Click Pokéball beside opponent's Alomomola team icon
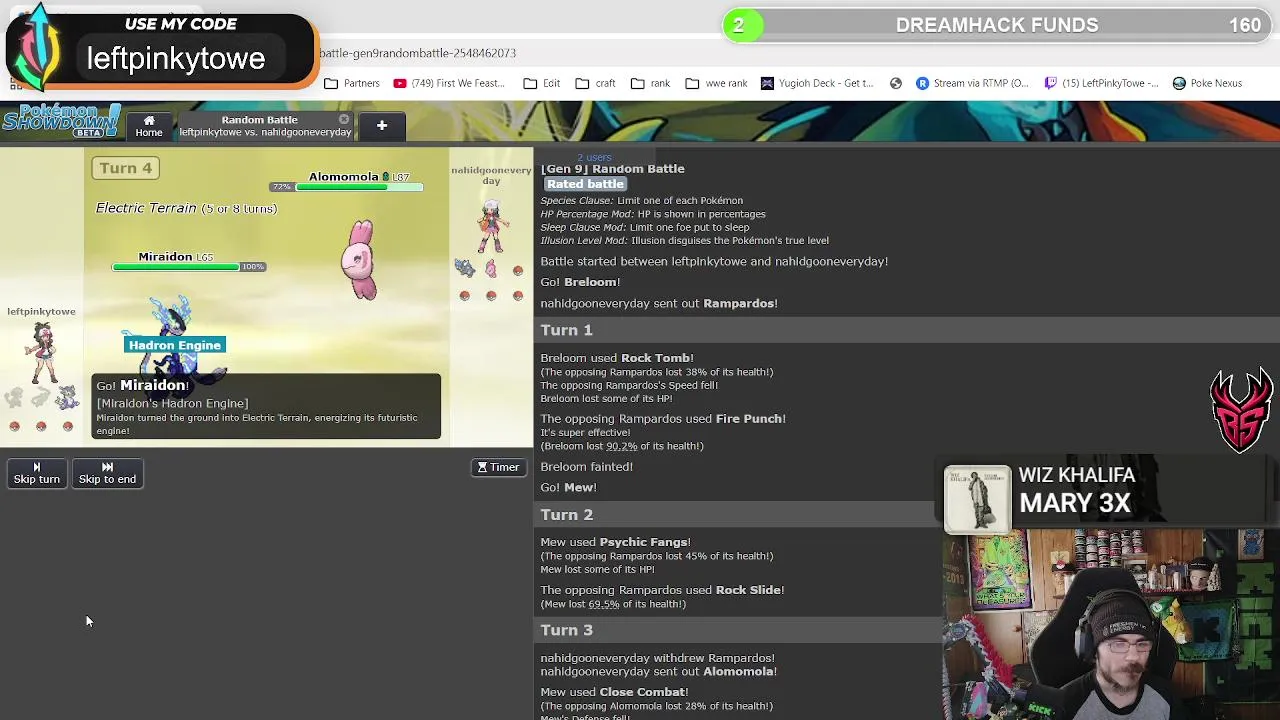Viewport: 1280px width, 720px height. [517, 270]
